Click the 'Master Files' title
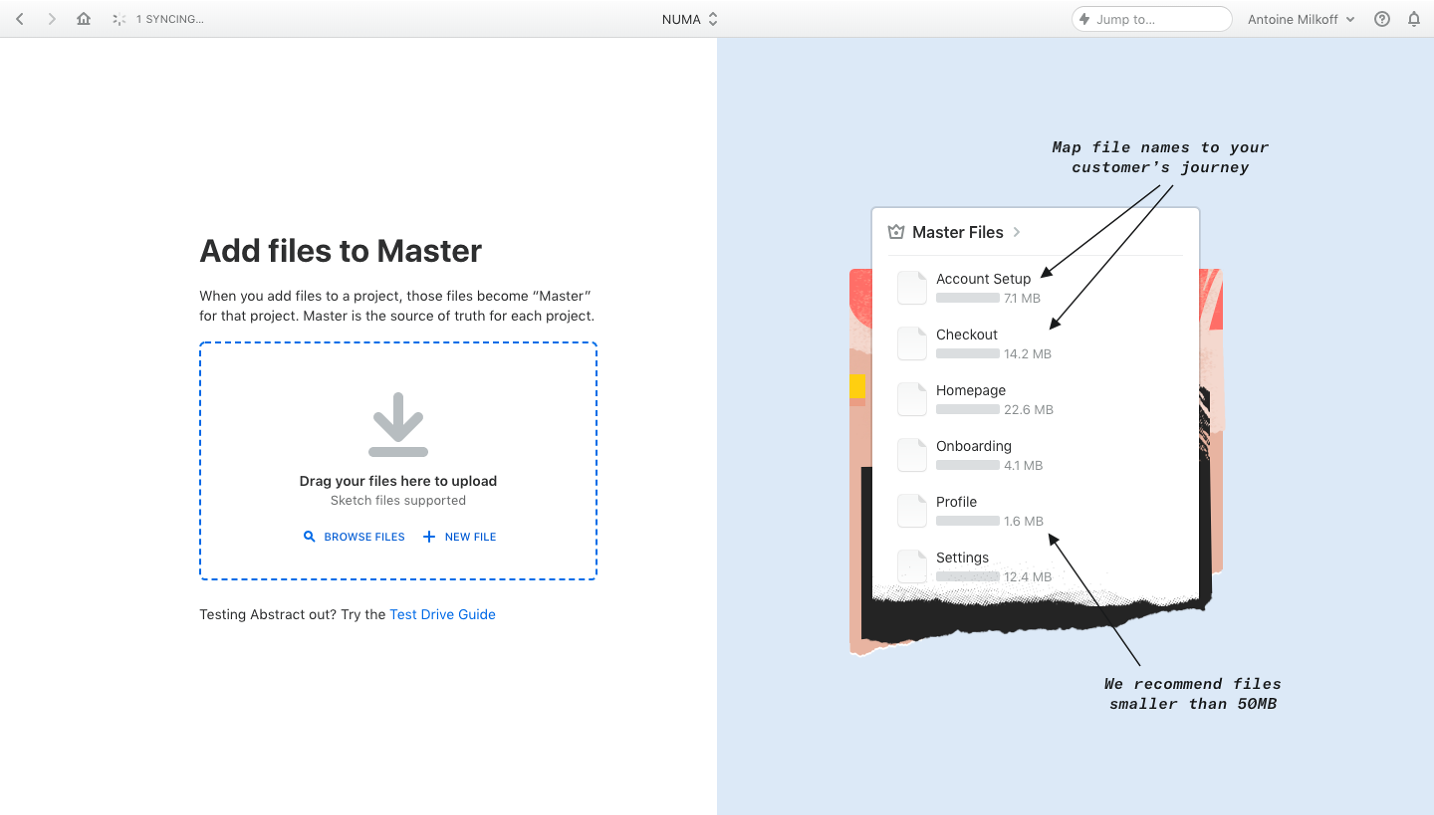This screenshot has width=1434, height=815. 957,232
